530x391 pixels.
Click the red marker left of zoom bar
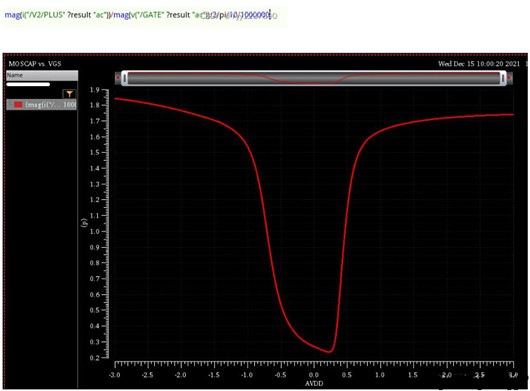coord(118,78)
